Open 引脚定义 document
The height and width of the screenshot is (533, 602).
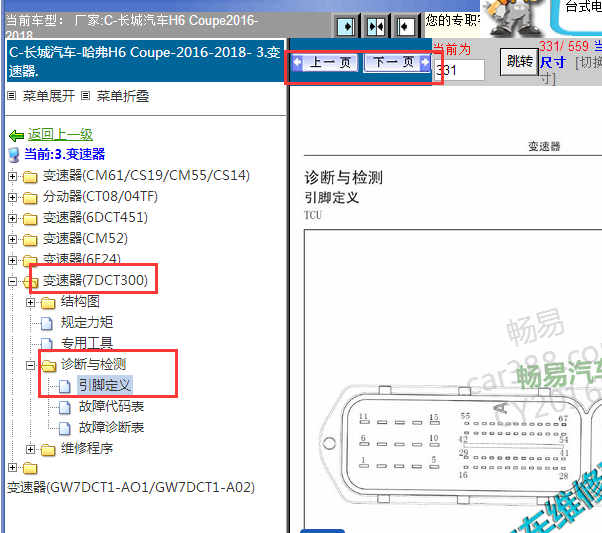[105, 385]
